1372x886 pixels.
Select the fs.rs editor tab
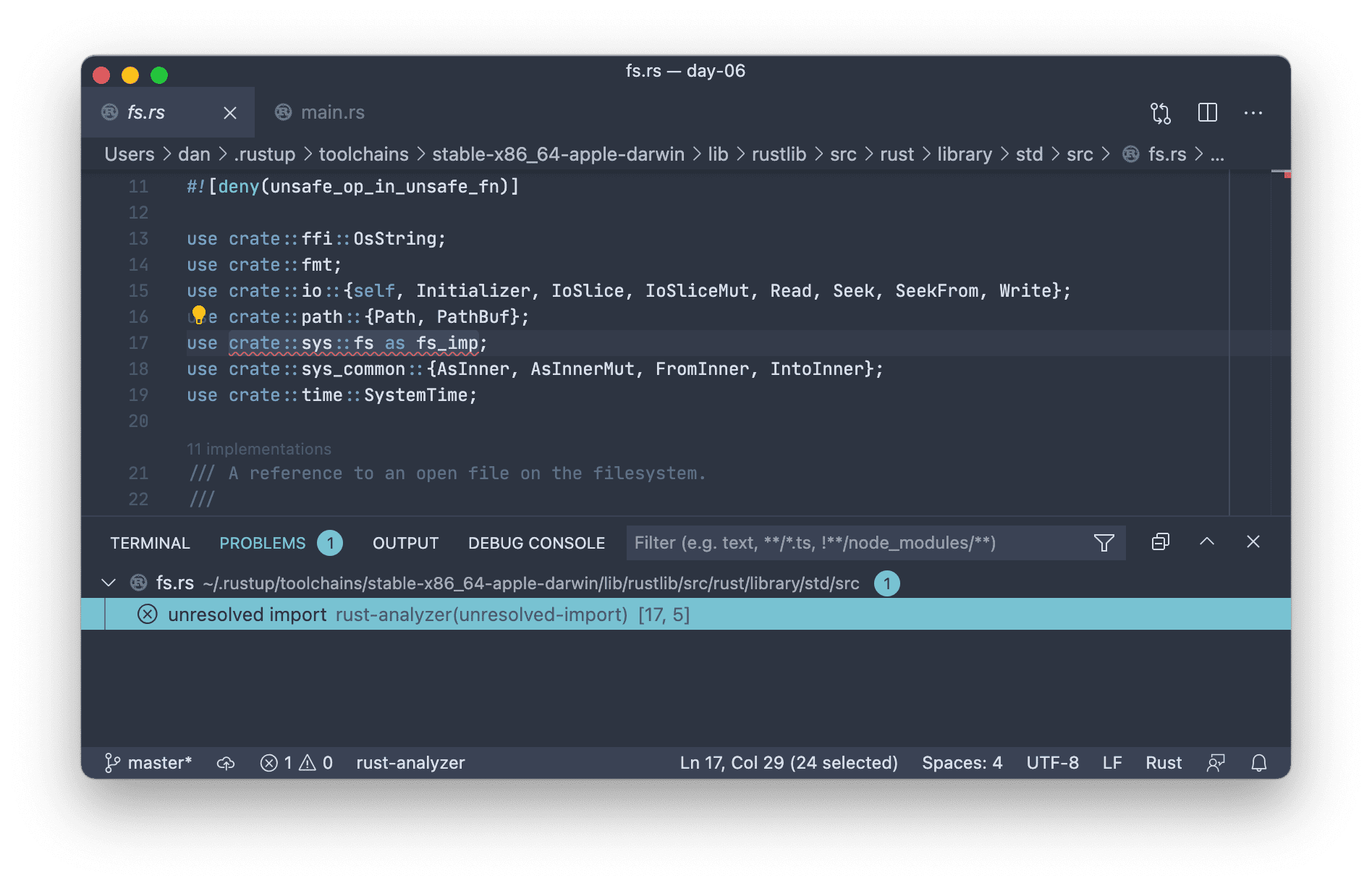coord(167,112)
